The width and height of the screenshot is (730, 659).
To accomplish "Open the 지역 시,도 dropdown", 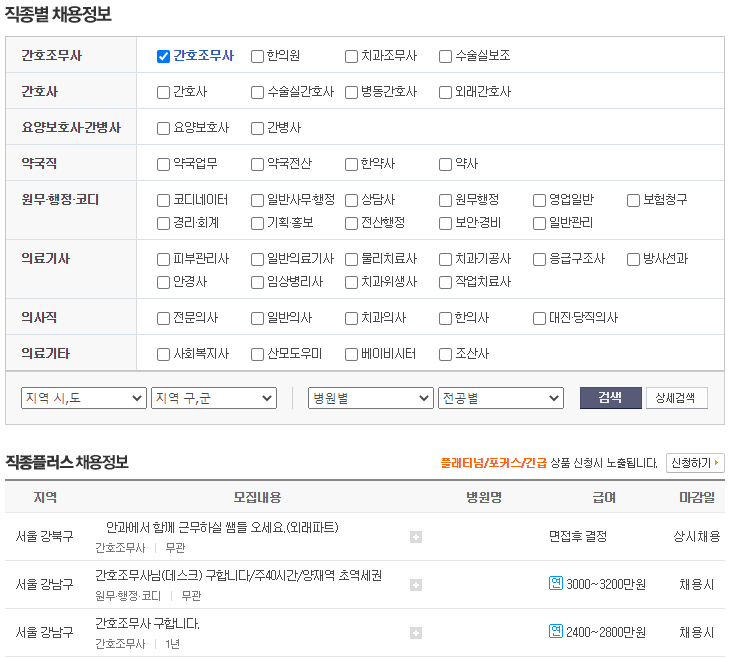I will pyautogui.click(x=84, y=398).
